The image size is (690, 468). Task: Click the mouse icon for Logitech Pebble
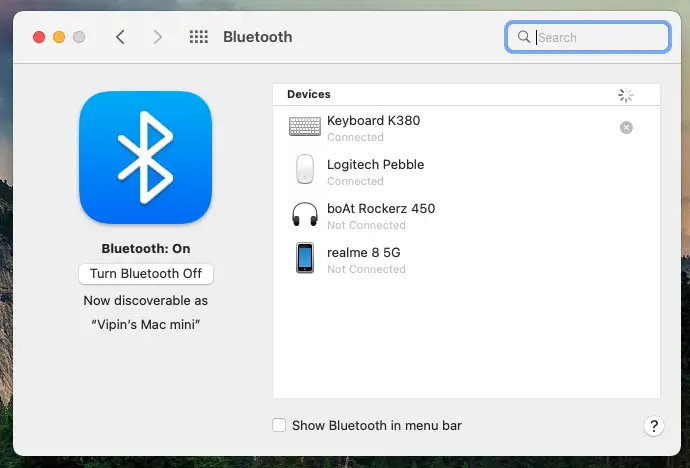[x=305, y=169]
